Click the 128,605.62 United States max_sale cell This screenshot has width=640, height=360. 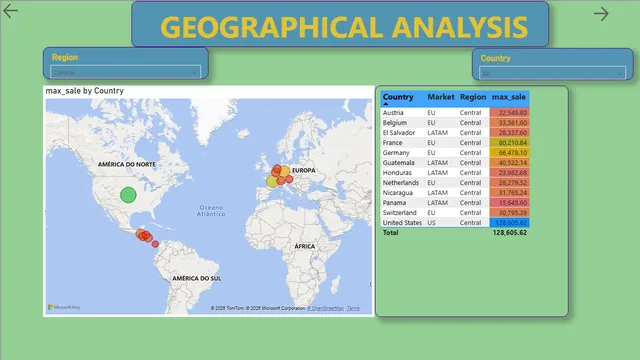point(509,222)
